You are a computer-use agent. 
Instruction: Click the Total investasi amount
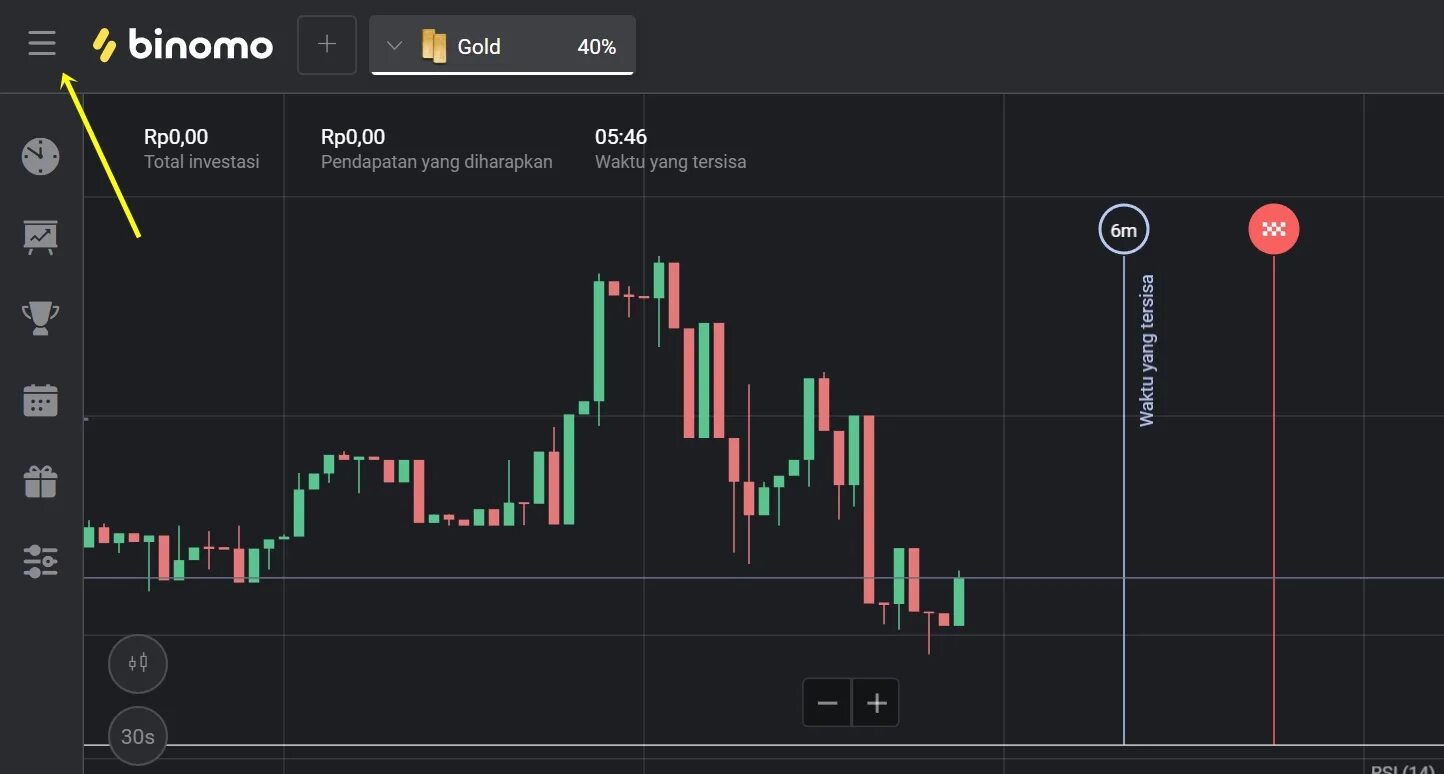point(176,137)
